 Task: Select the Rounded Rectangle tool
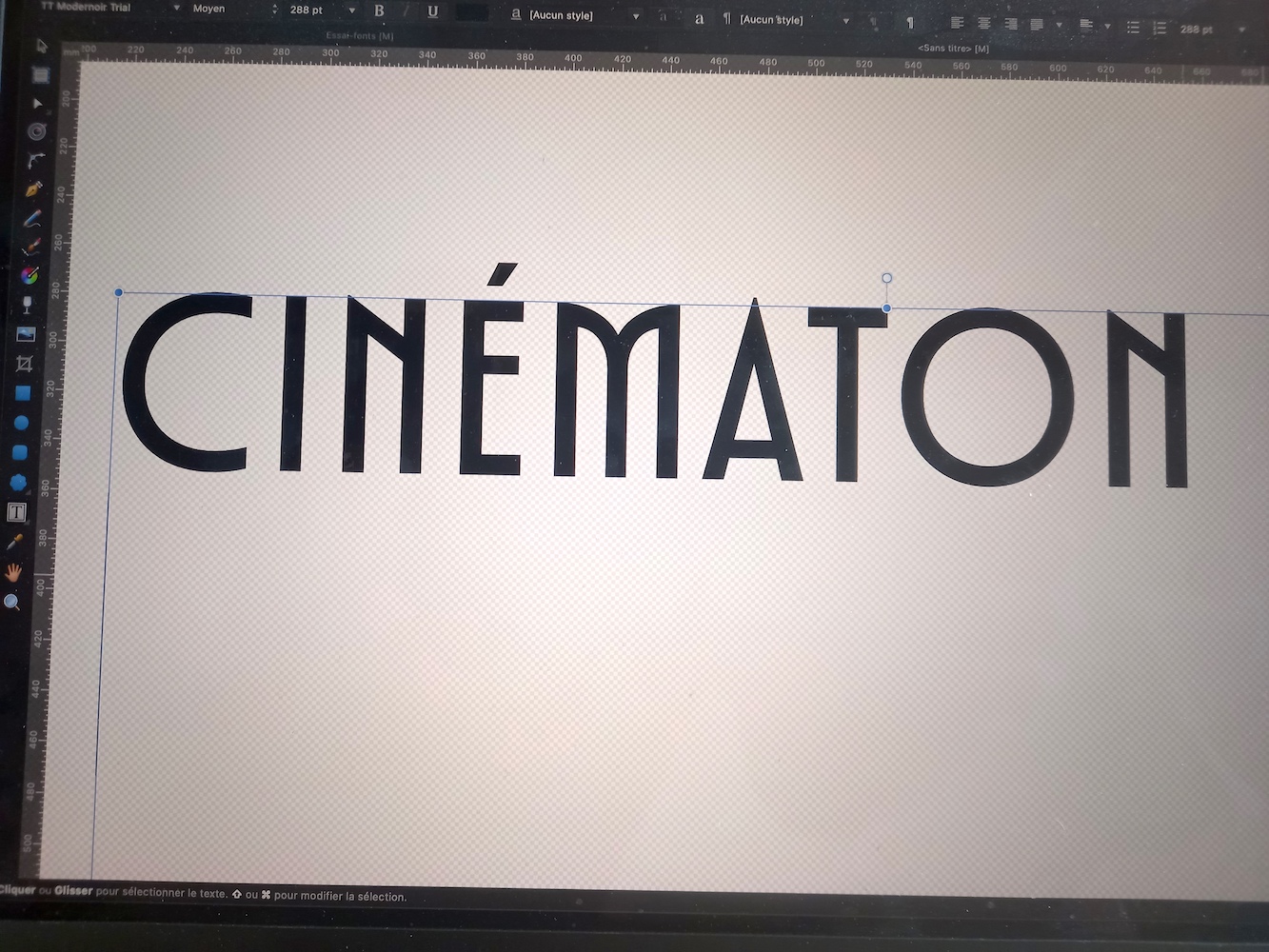click(20, 451)
